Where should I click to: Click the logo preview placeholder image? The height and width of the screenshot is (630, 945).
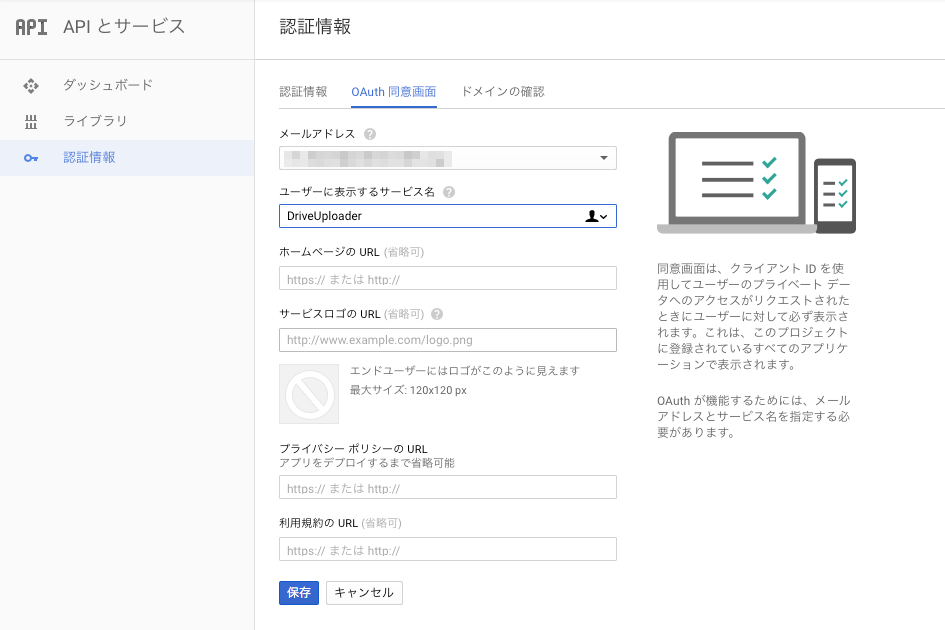pyautogui.click(x=309, y=394)
